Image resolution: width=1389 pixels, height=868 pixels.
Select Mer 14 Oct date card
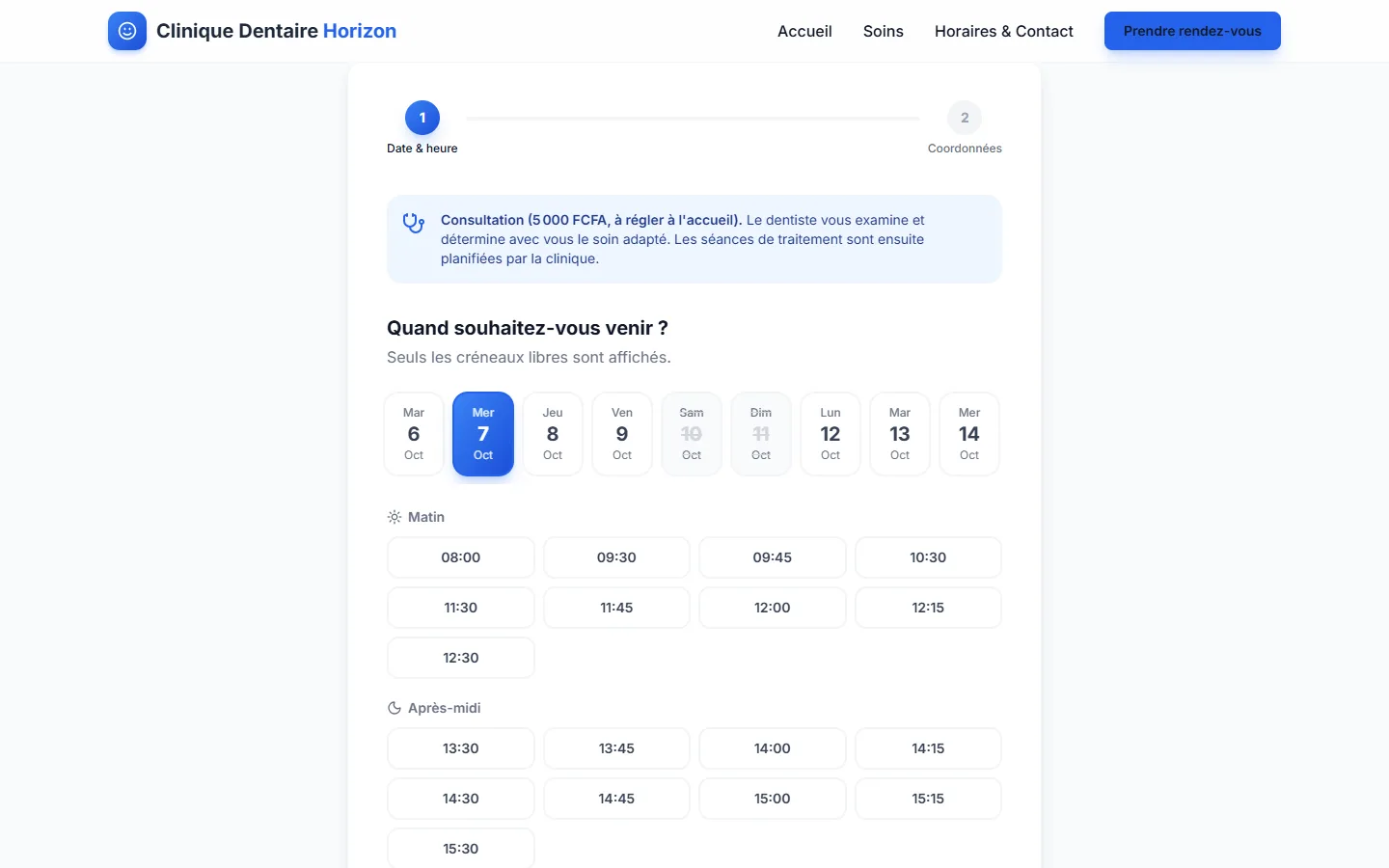point(969,434)
